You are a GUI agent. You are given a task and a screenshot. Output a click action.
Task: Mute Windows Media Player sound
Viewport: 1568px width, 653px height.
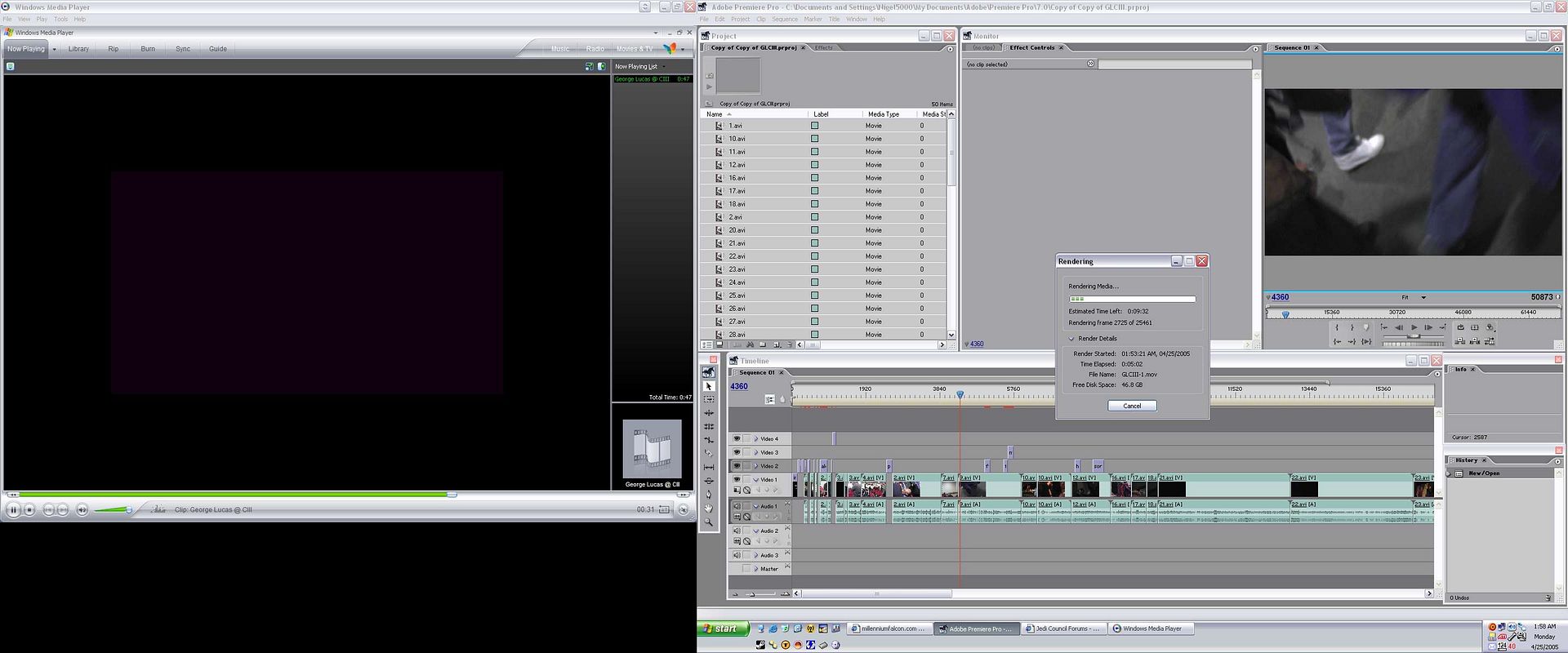click(x=82, y=509)
